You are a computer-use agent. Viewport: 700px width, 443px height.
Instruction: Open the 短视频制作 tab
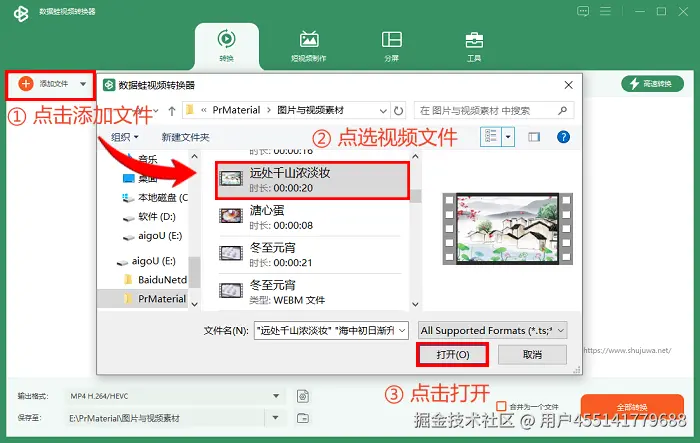pos(308,46)
